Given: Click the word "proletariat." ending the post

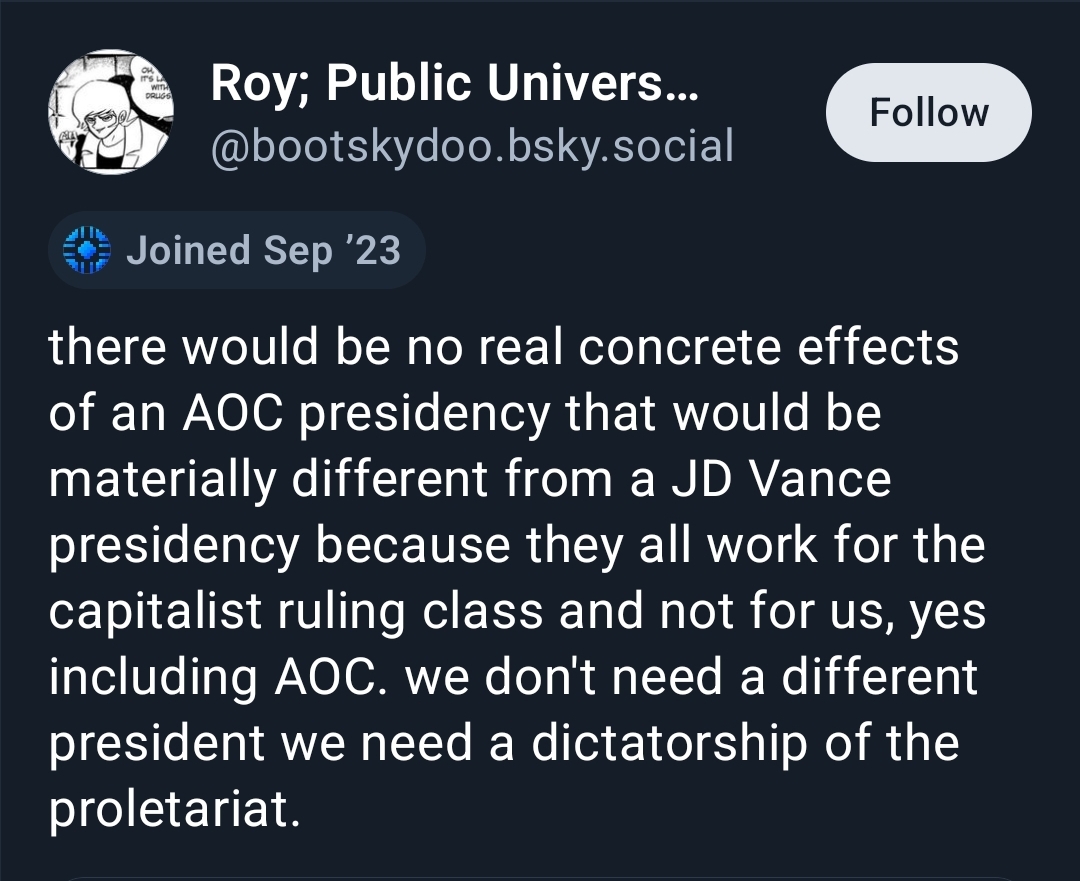Looking at the screenshot, I should click(174, 807).
